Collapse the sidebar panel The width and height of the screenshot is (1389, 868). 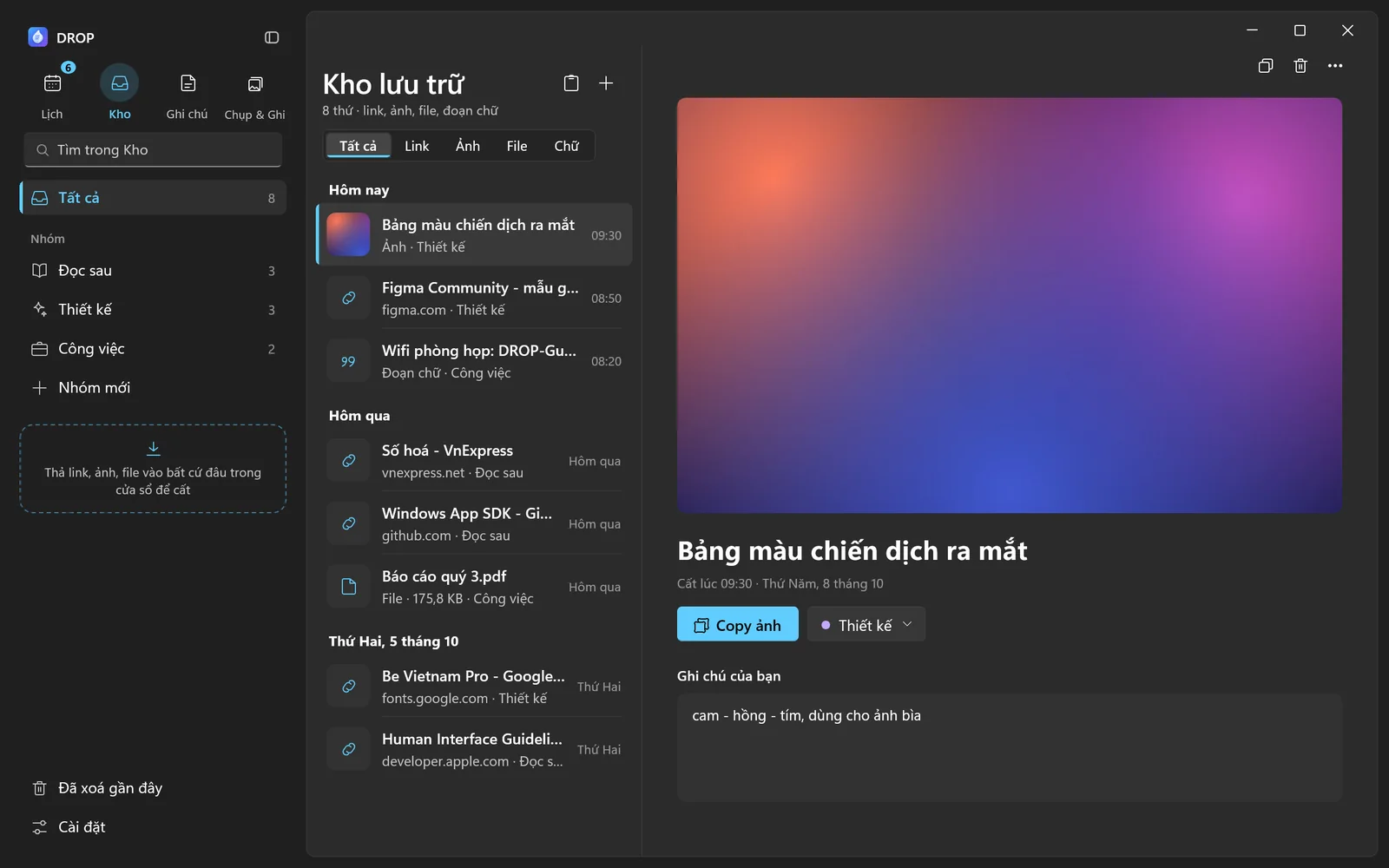[x=272, y=37]
